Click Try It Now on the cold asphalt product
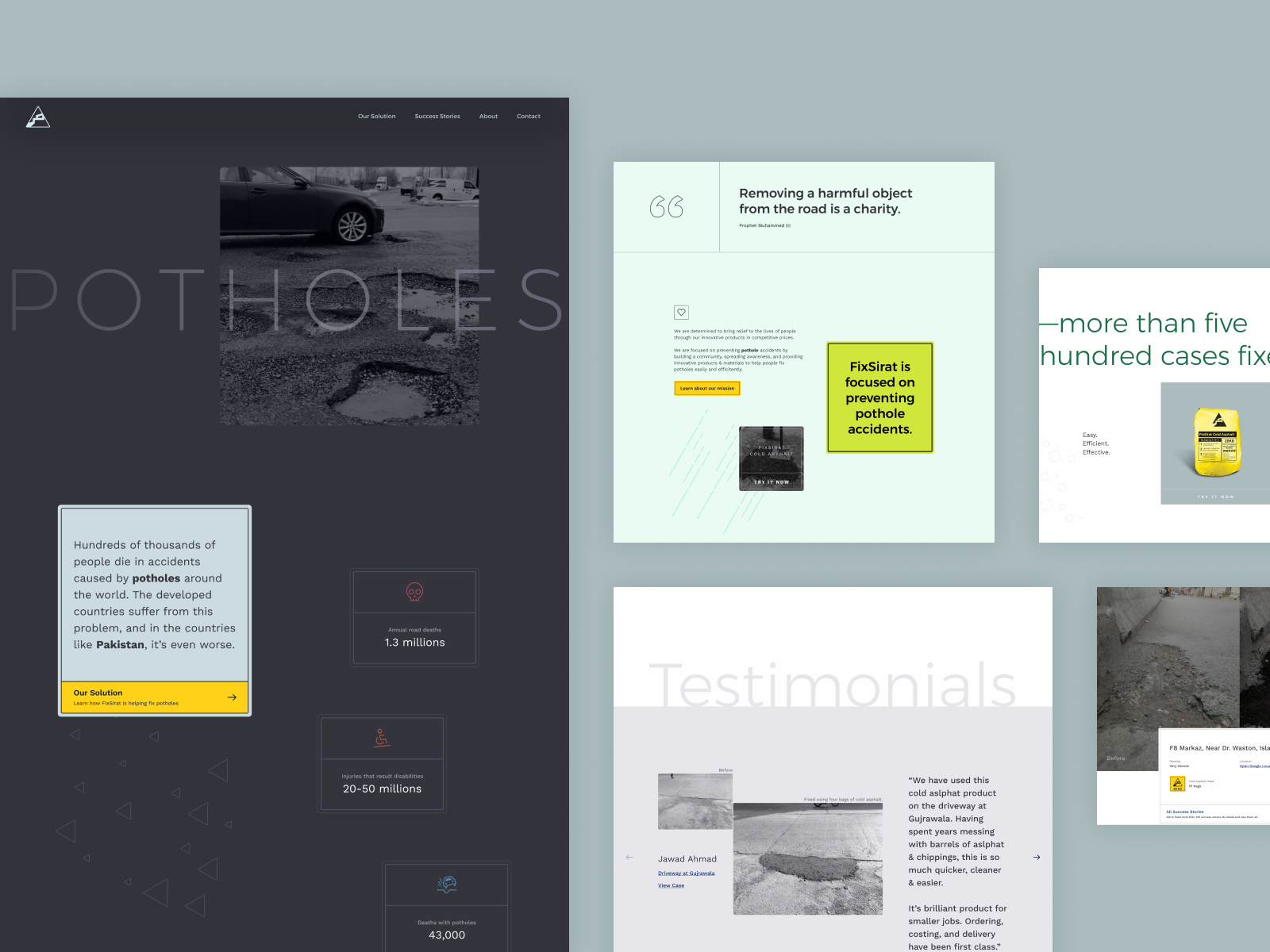Image resolution: width=1270 pixels, height=952 pixels. click(x=771, y=480)
